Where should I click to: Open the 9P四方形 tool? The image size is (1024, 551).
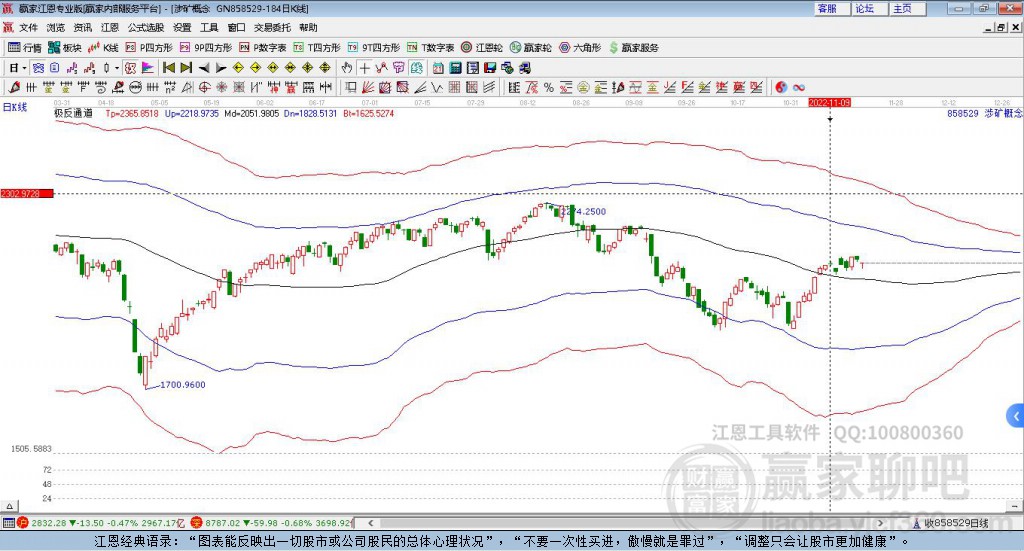pyautogui.click(x=206, y=48)
